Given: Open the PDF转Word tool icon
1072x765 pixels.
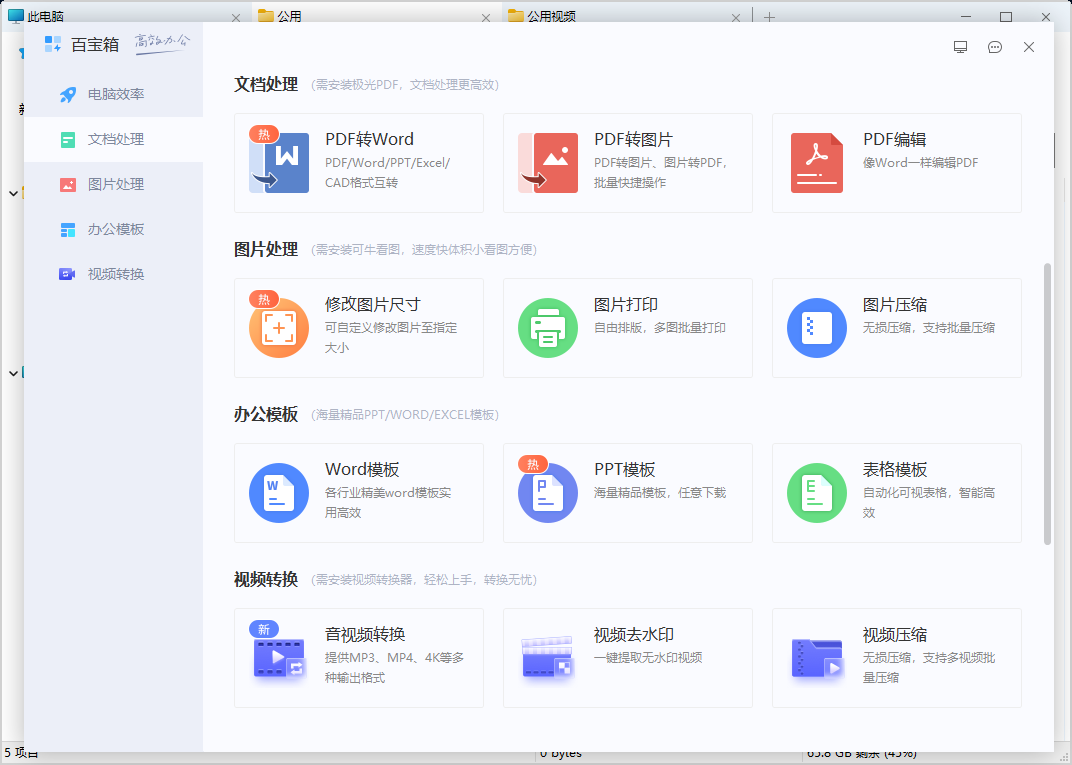Looking at the screenshot, I should click(x=279, y=163).
